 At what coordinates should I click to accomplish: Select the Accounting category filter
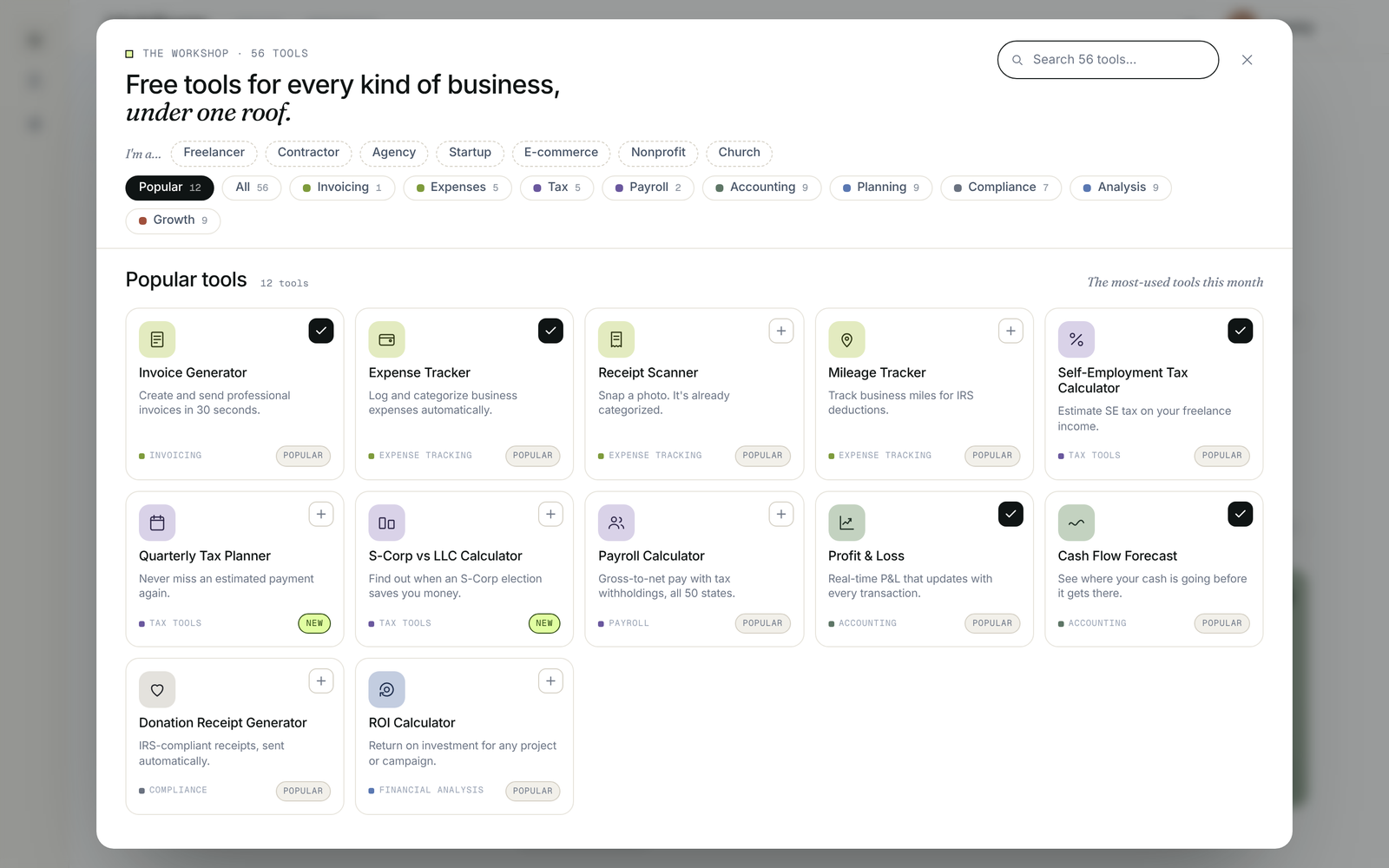point(762,187)
